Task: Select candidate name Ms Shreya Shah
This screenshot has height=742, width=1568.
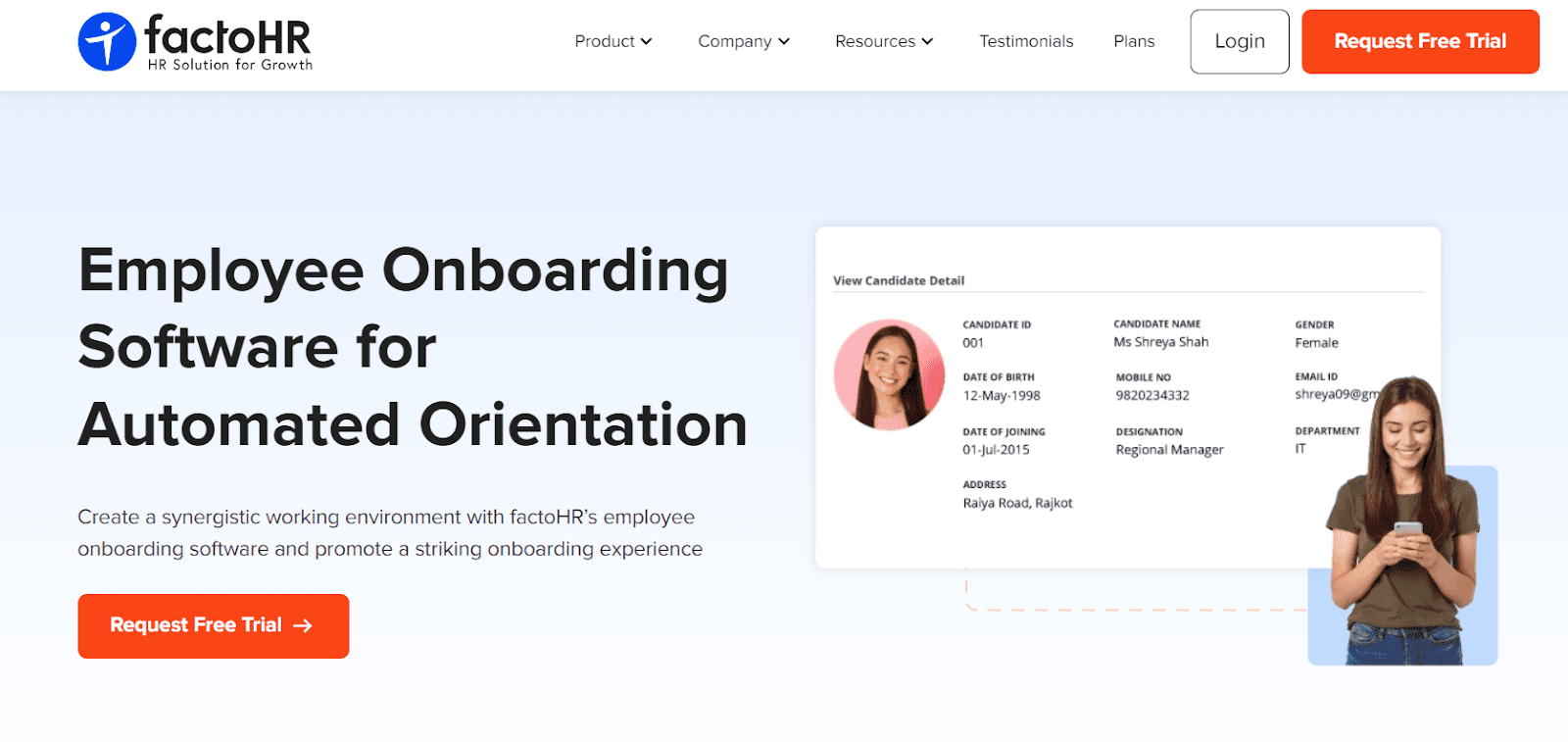Action: click(1161, 342)
